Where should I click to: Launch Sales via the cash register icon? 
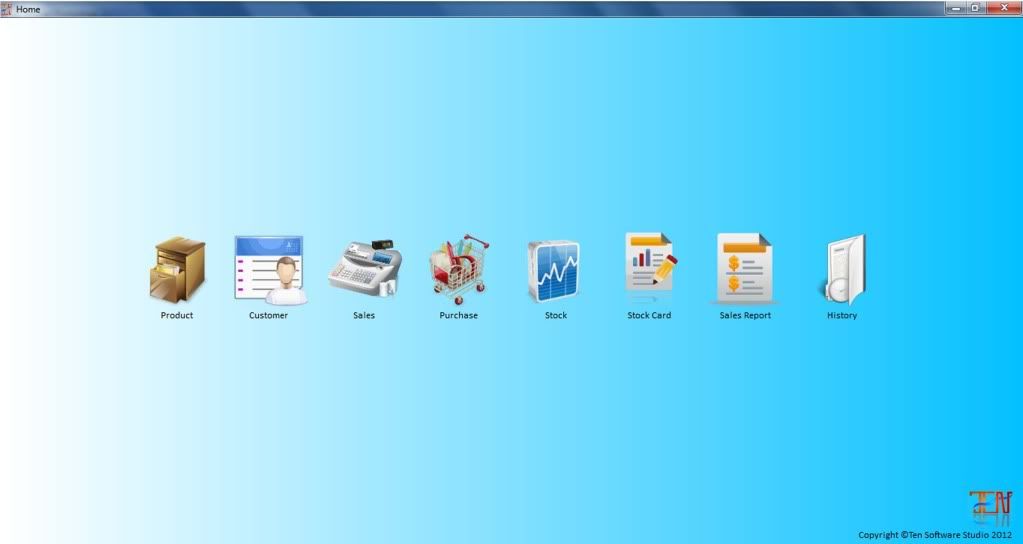tap(364, 268)
